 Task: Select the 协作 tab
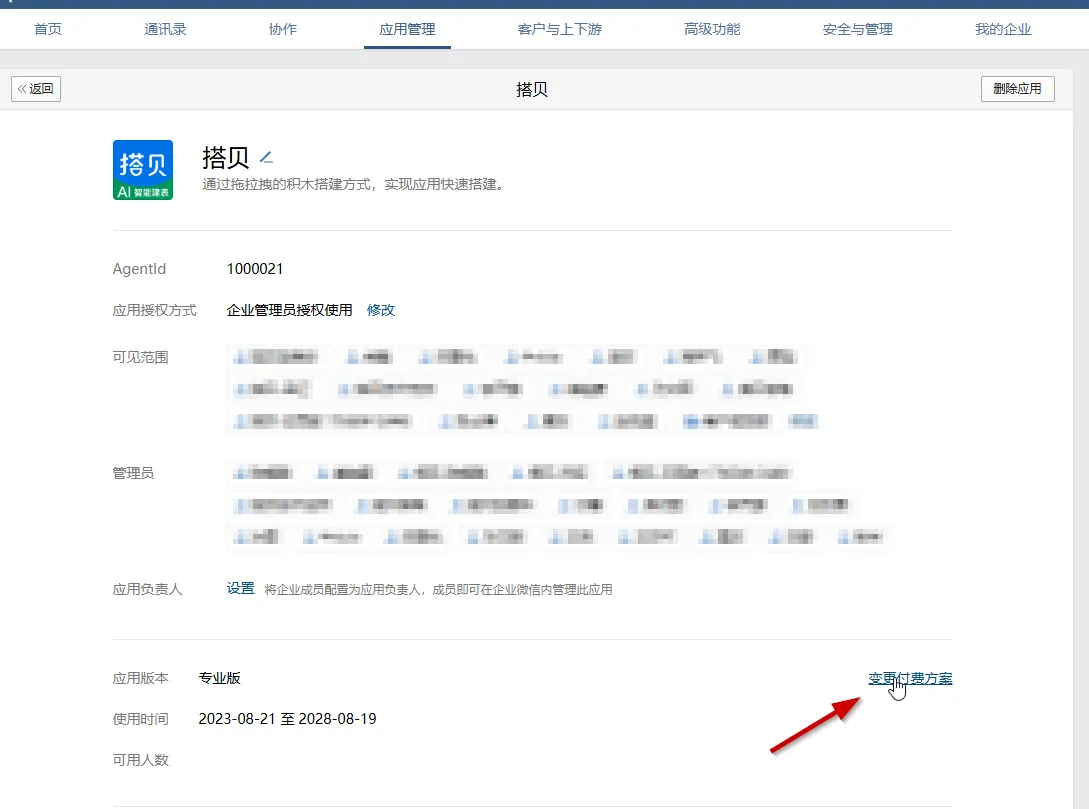click(x=283, y=29)
